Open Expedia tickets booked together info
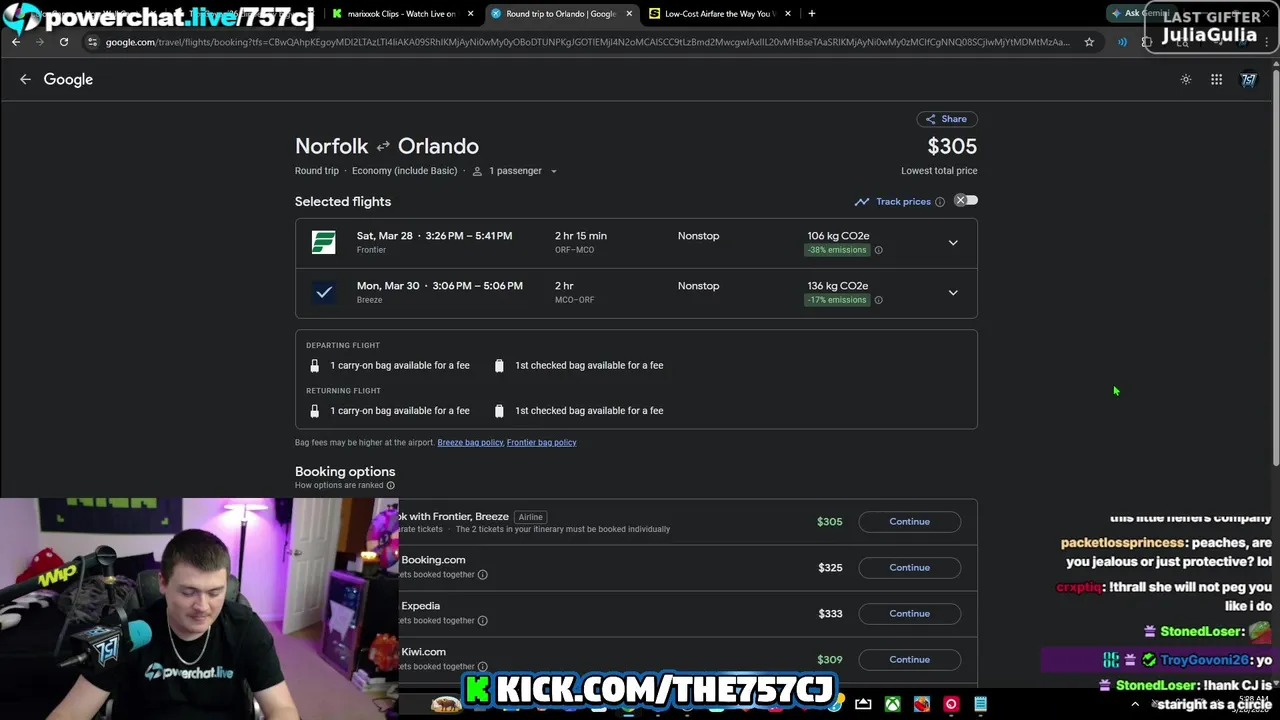 482,620
